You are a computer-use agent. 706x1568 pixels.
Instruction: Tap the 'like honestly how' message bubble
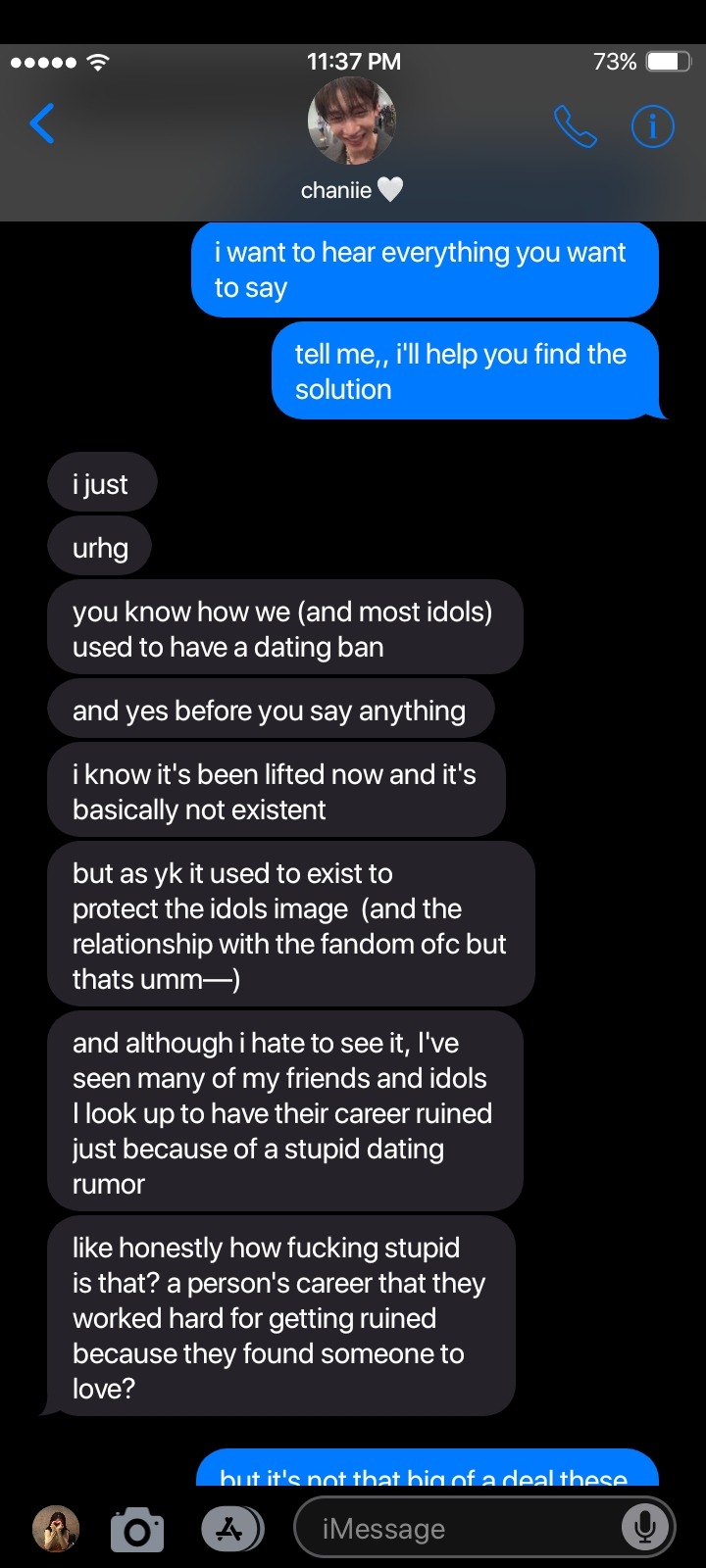(280, 1316)
